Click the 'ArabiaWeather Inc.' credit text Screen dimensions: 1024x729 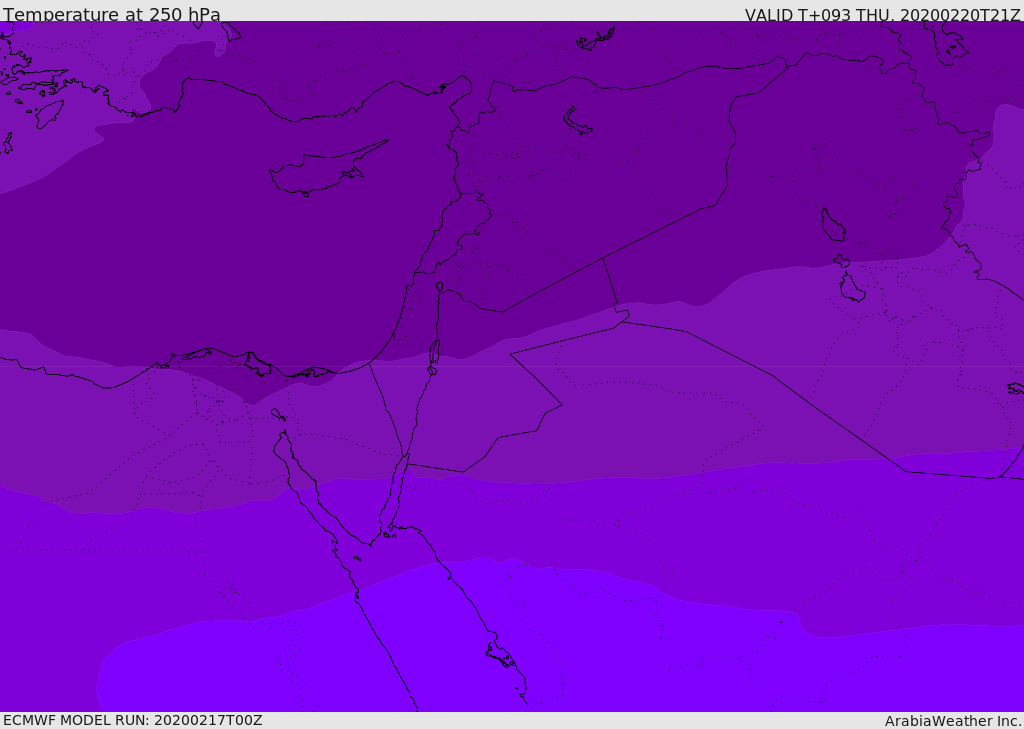pyautogui.click(x=953, y=721)
